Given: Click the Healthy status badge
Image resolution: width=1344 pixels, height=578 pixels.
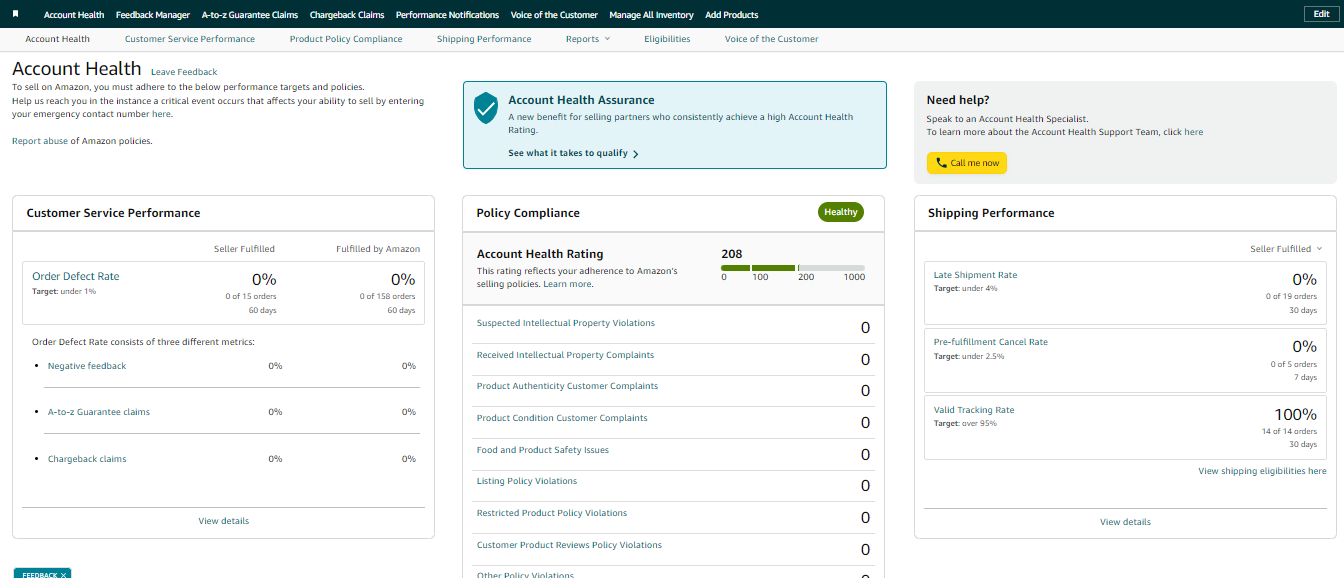Looking at the screenshot, I should (841, 212).
